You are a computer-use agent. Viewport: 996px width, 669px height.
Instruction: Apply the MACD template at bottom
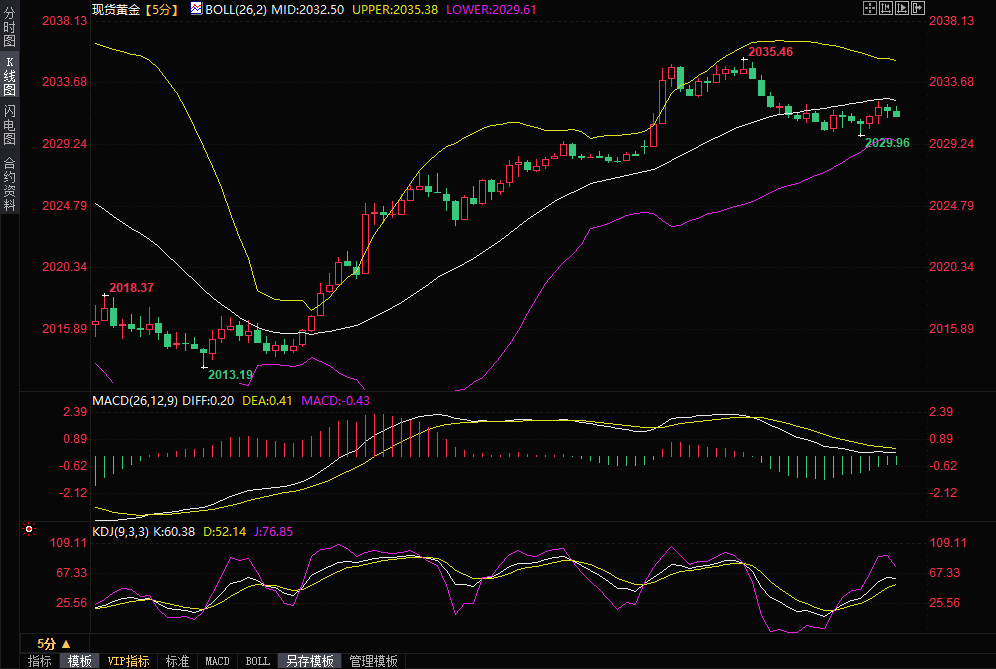217,661
